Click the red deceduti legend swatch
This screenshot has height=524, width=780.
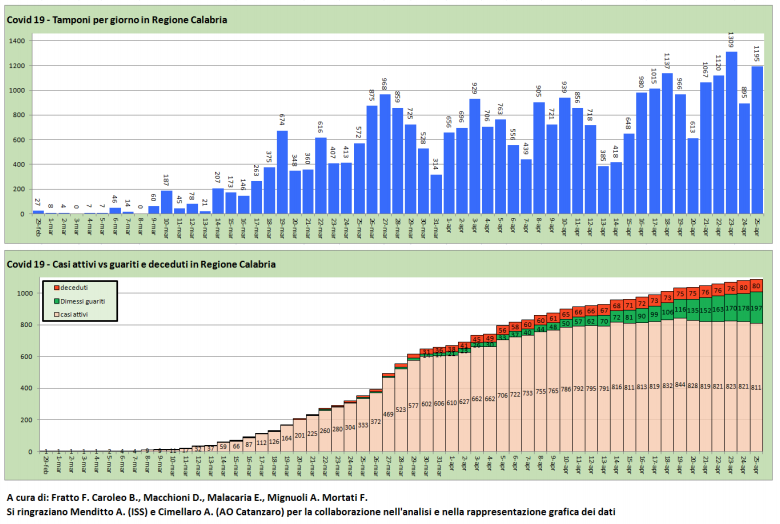coord(56,287)
